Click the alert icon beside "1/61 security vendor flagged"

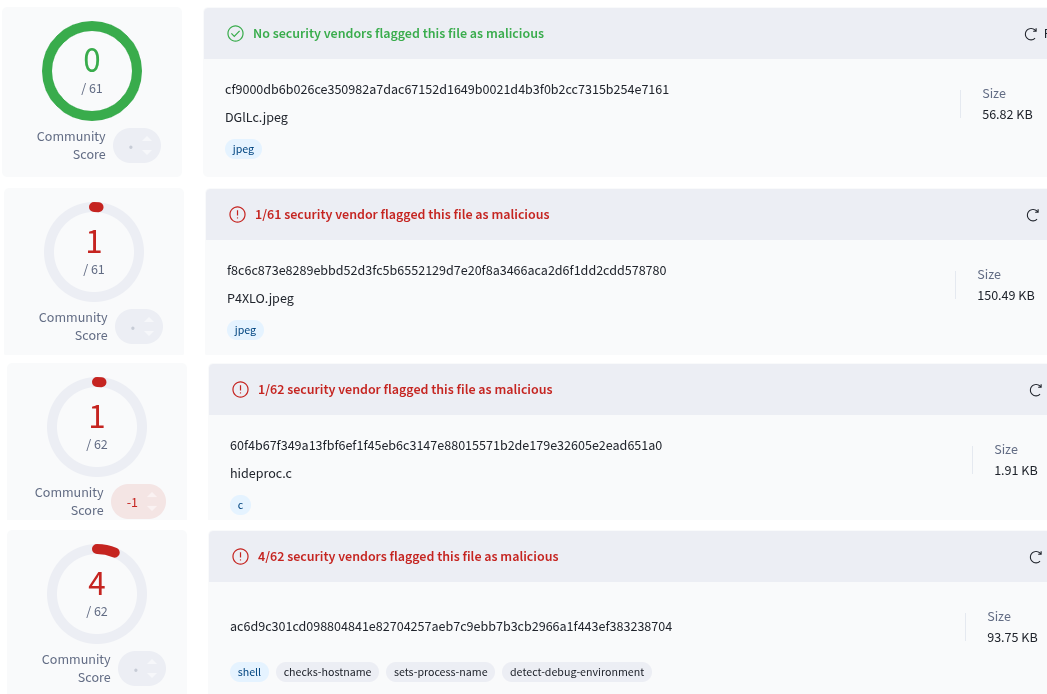(237, 215)
